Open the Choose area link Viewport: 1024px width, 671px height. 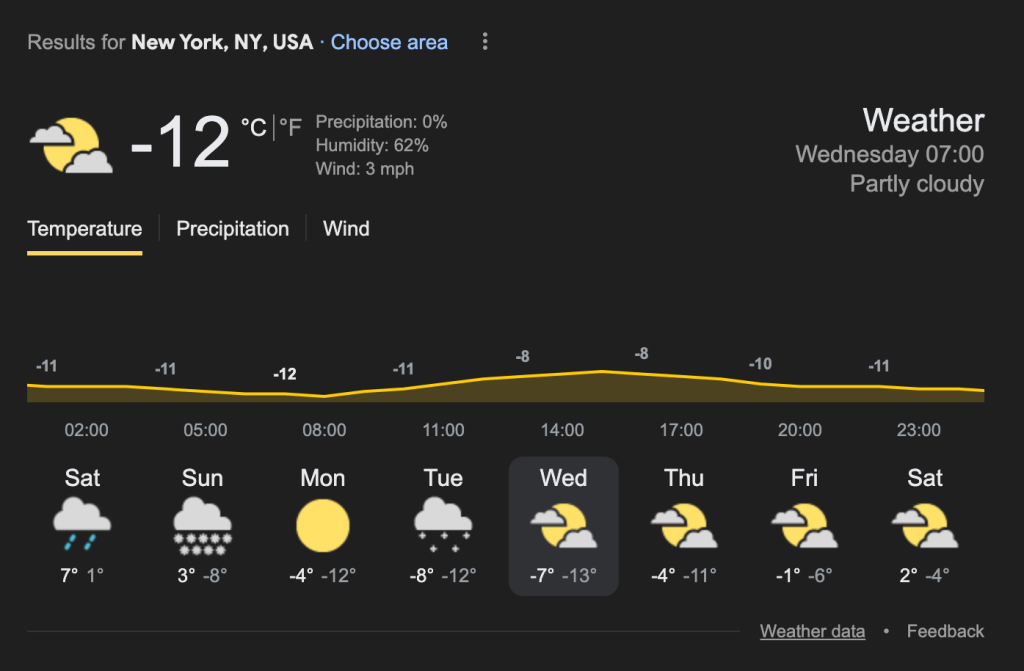pyautogui.click(x=389, y=42)
